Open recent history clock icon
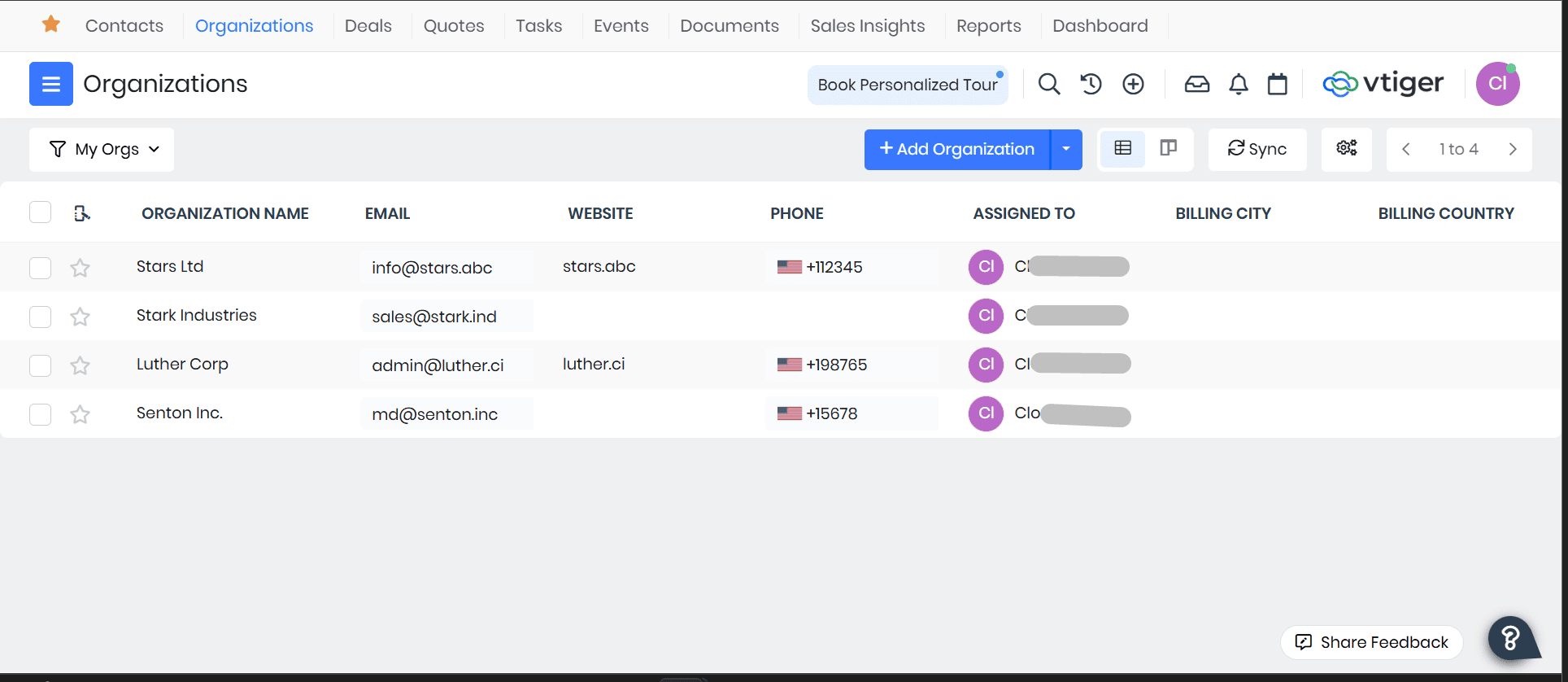Image resolution: width=1568 pixels, height=682 pixels. (x=1091, y=84)
